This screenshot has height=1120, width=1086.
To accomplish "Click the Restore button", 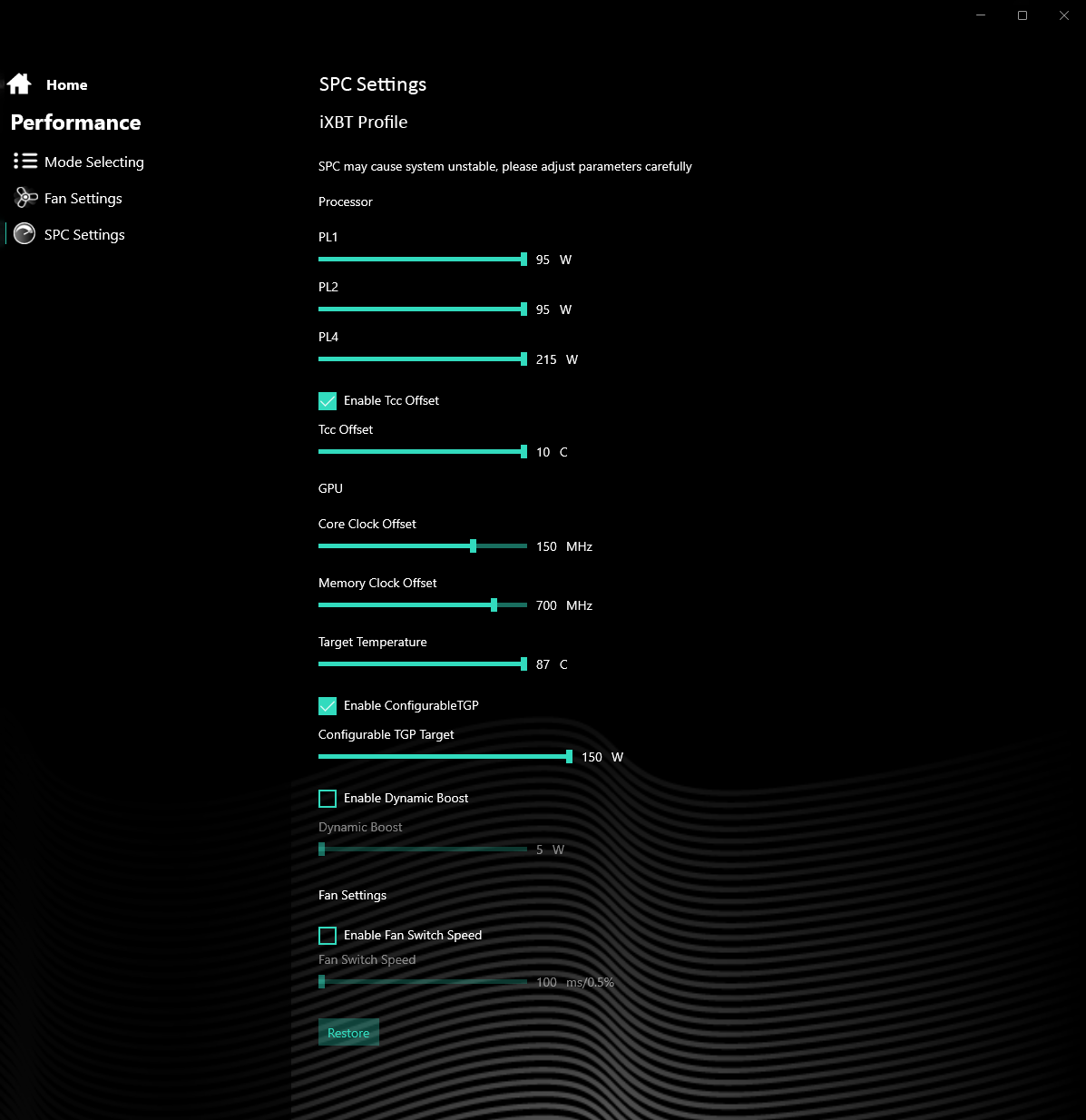I will tap(348, 1033).
